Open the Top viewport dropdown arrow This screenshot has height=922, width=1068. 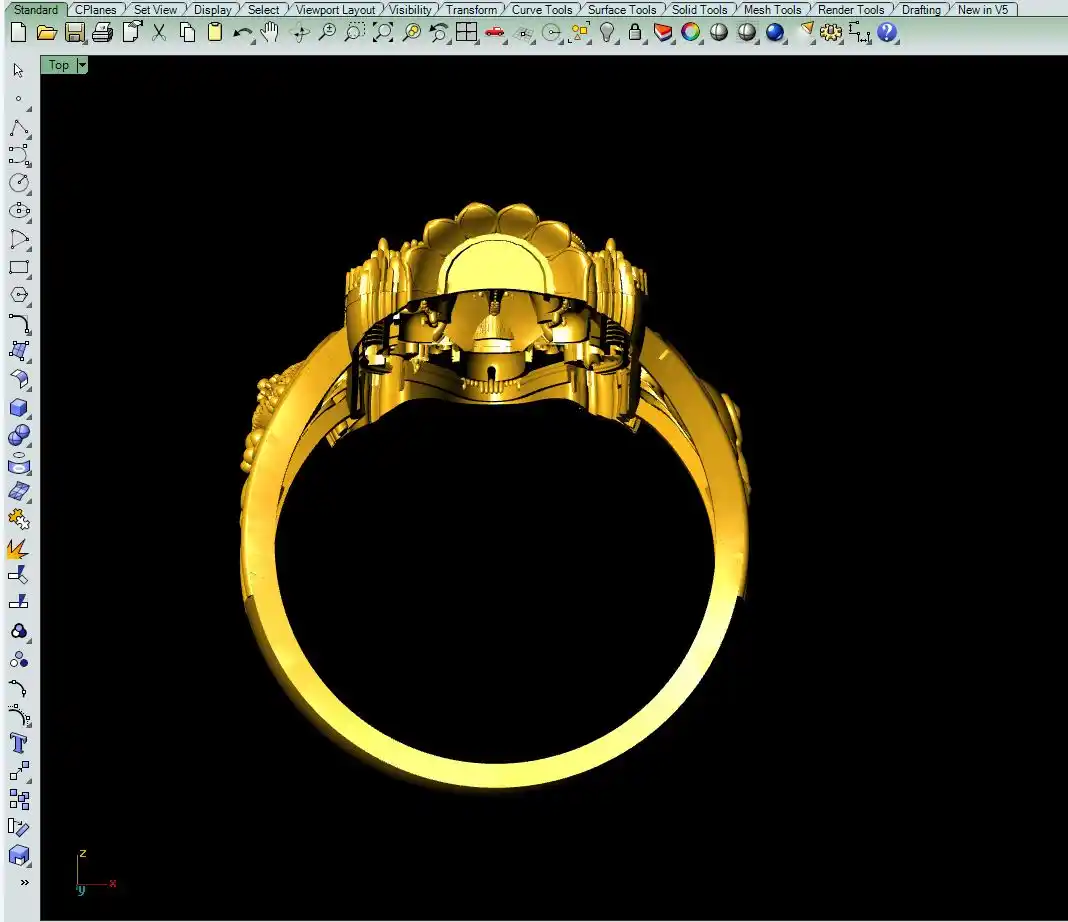[x=82, y=65]
